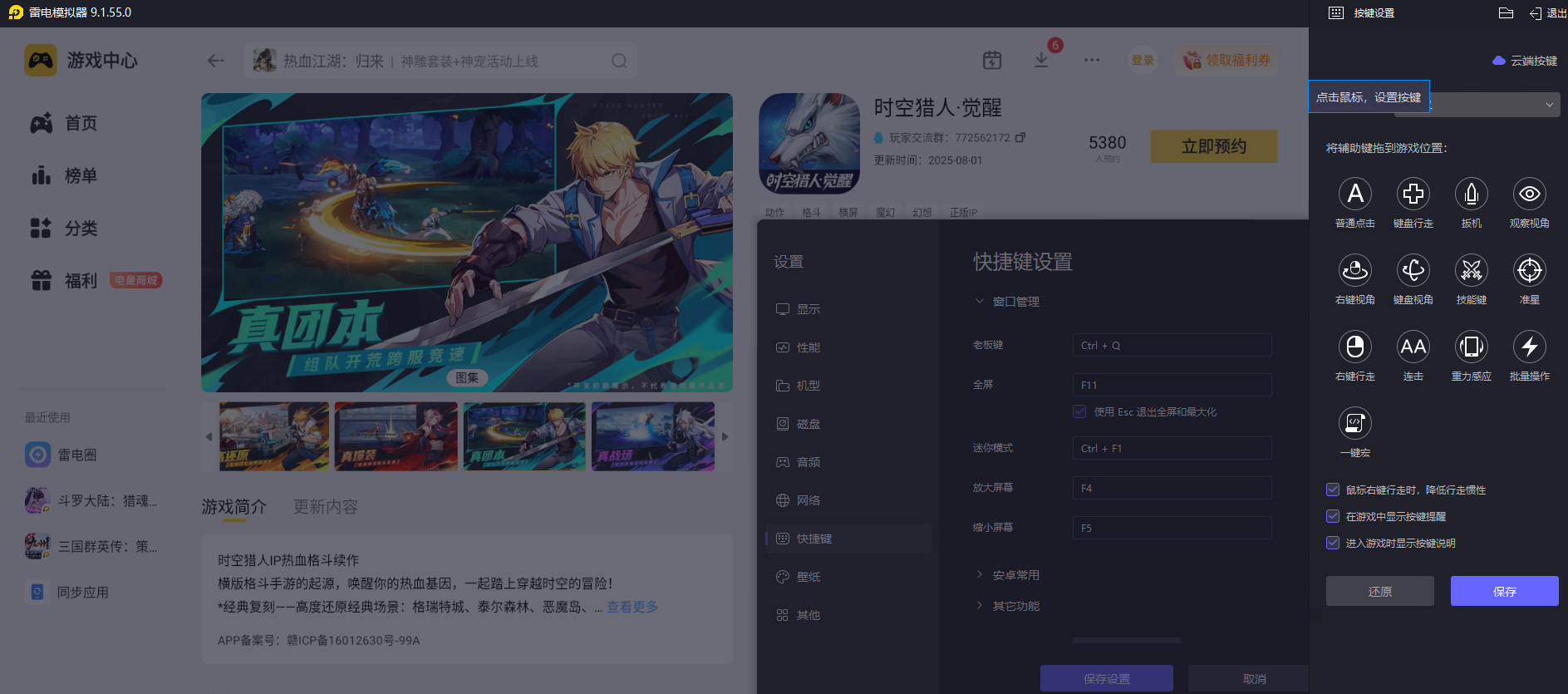Click 领取福利券 coupon button

(x=1226, y=61)
